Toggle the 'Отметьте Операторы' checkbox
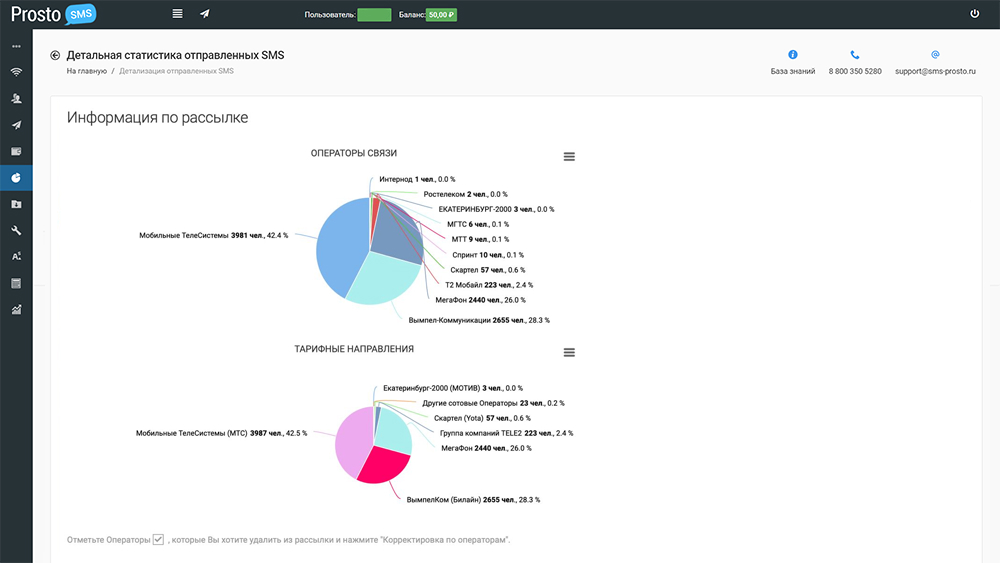The height and width of the screenshot is (563, 1000). click(x=158, y=539)
